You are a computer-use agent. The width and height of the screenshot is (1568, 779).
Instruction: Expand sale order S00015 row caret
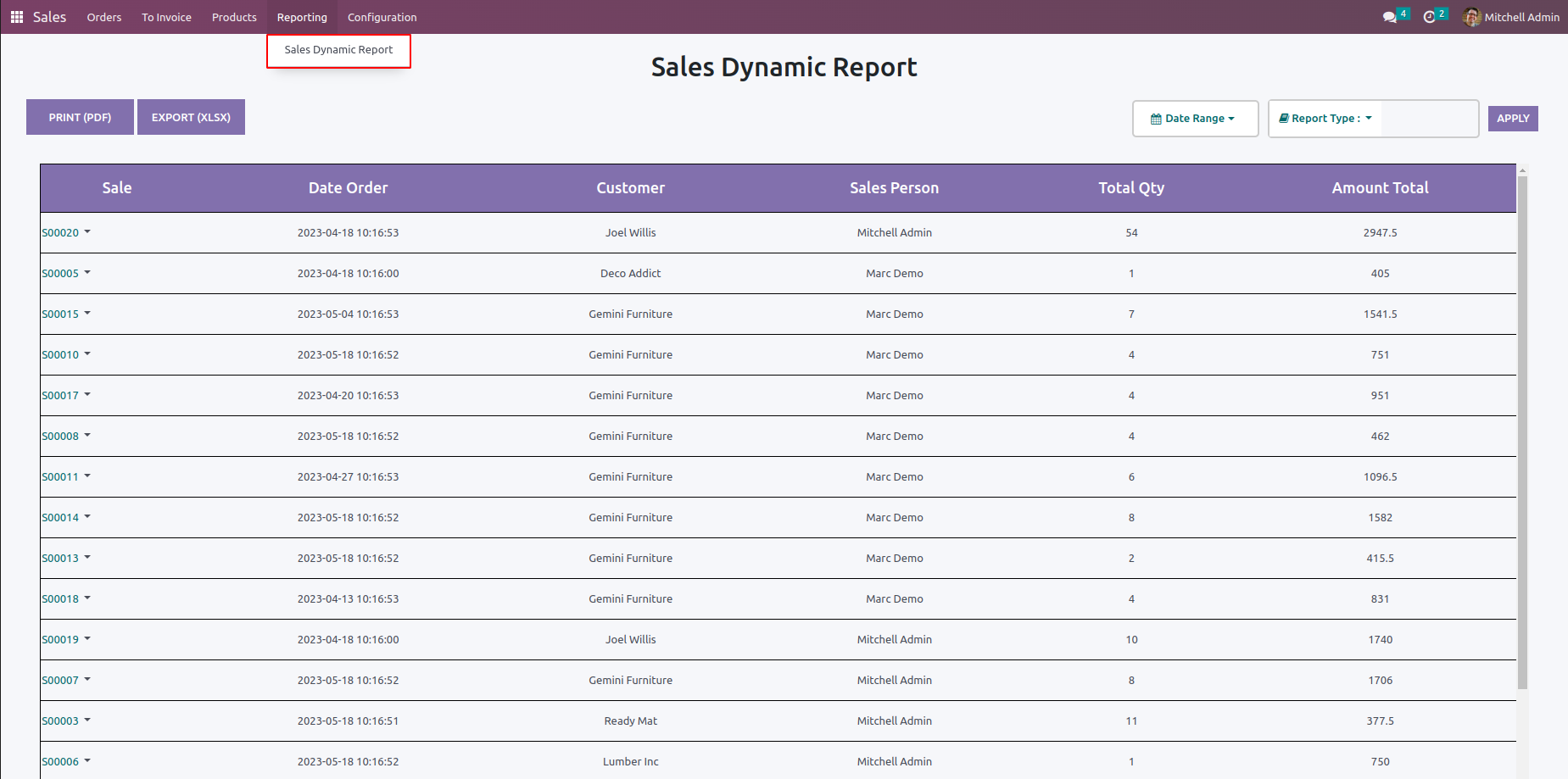coord(87,314)
